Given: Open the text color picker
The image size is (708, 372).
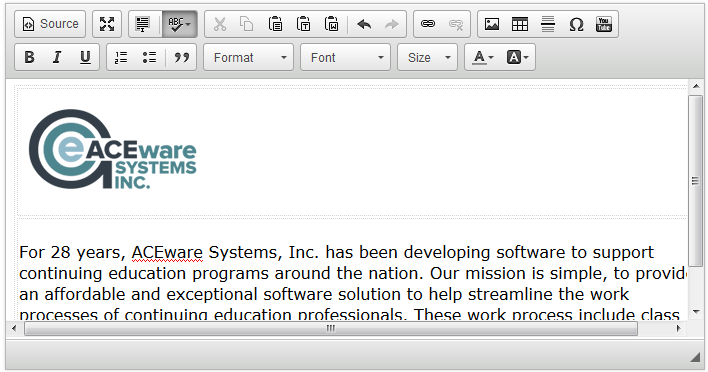Looking at the screenshot, I should [x=483, y=57].
